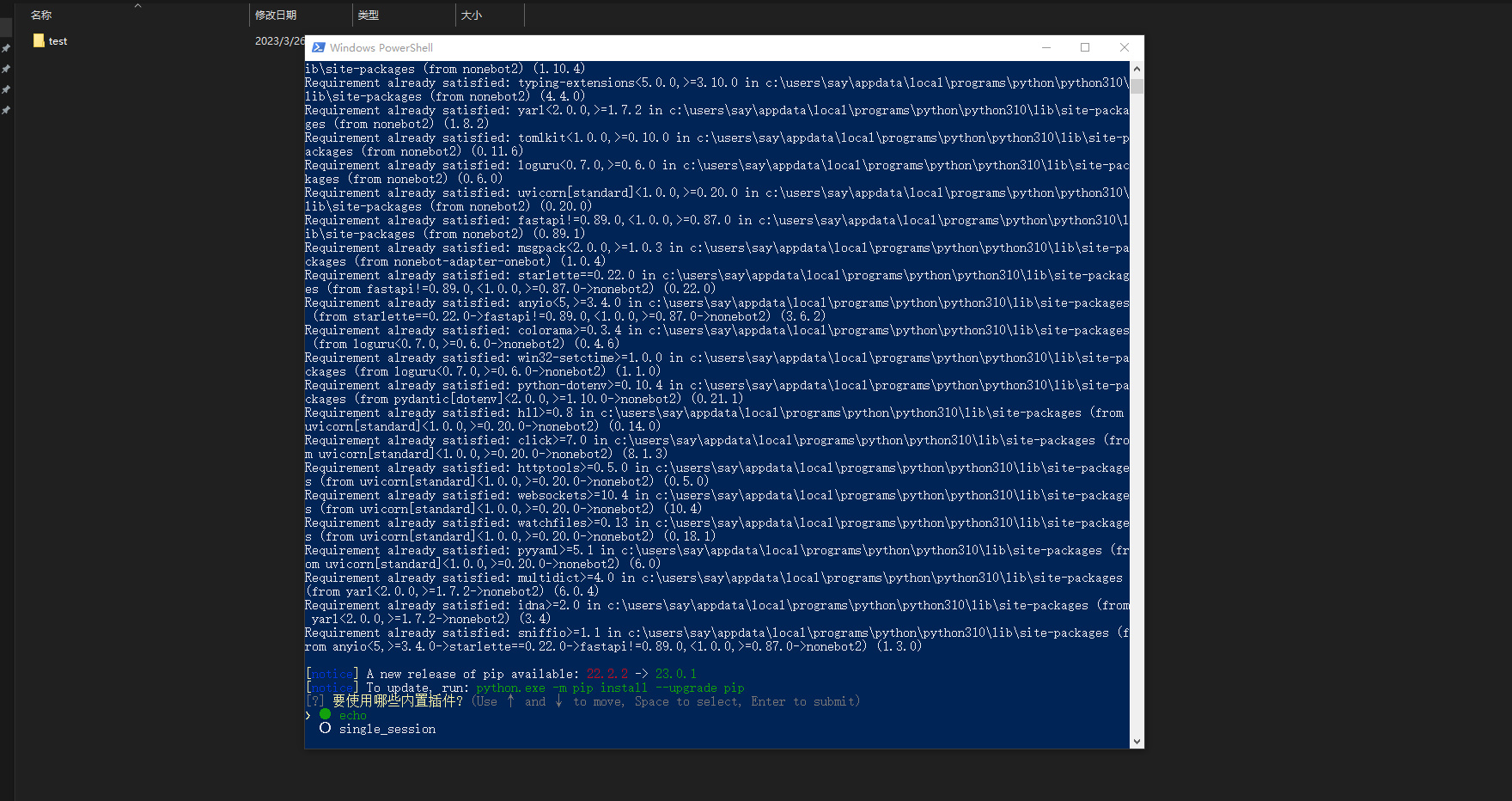Click the 'colorama>=0.3.4' requirement line
Screen dimensions: 1512x801
[716, 337]
